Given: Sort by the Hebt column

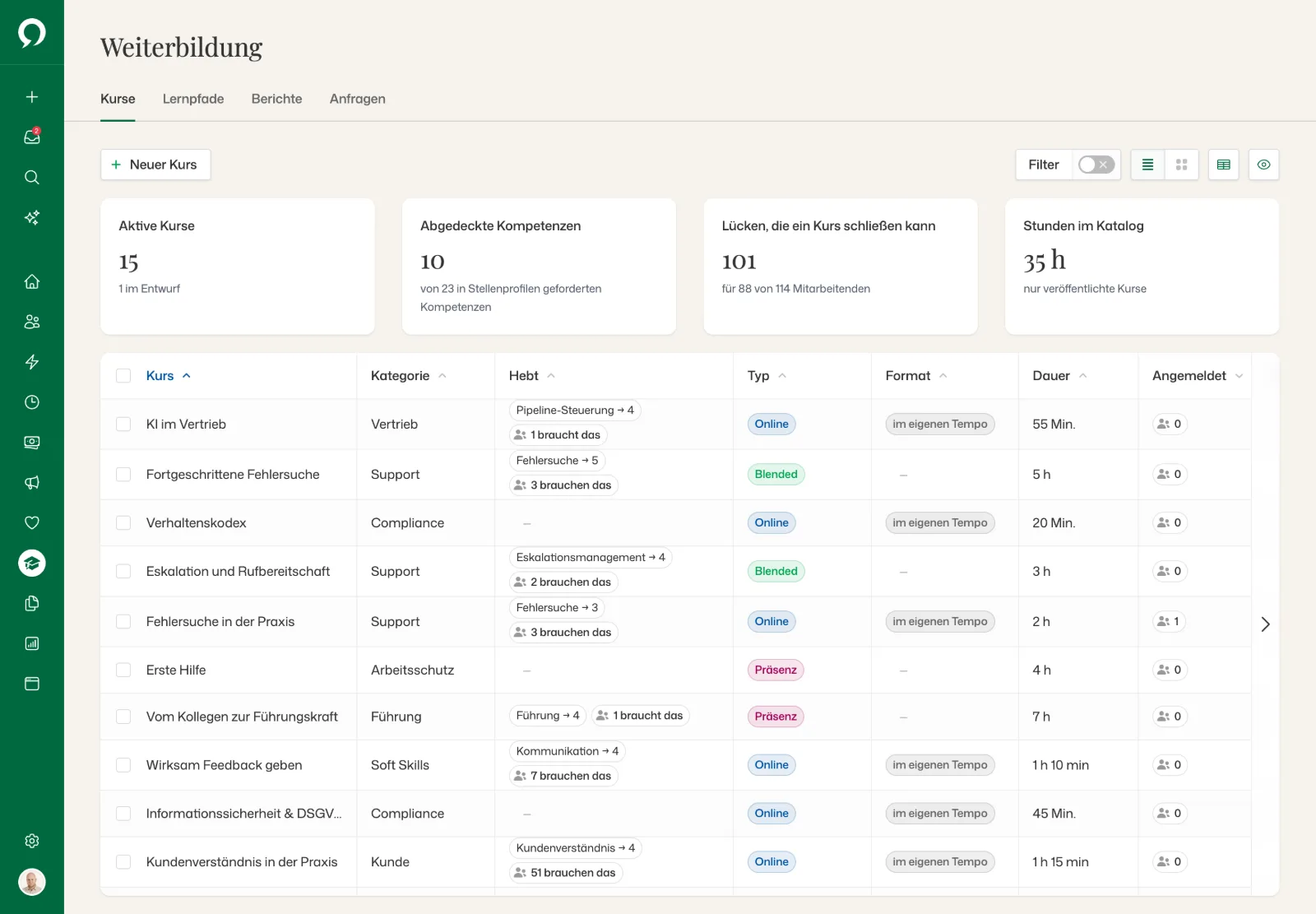Looking at the screenshot, I should pyautogui.click(x=532, y=376).
